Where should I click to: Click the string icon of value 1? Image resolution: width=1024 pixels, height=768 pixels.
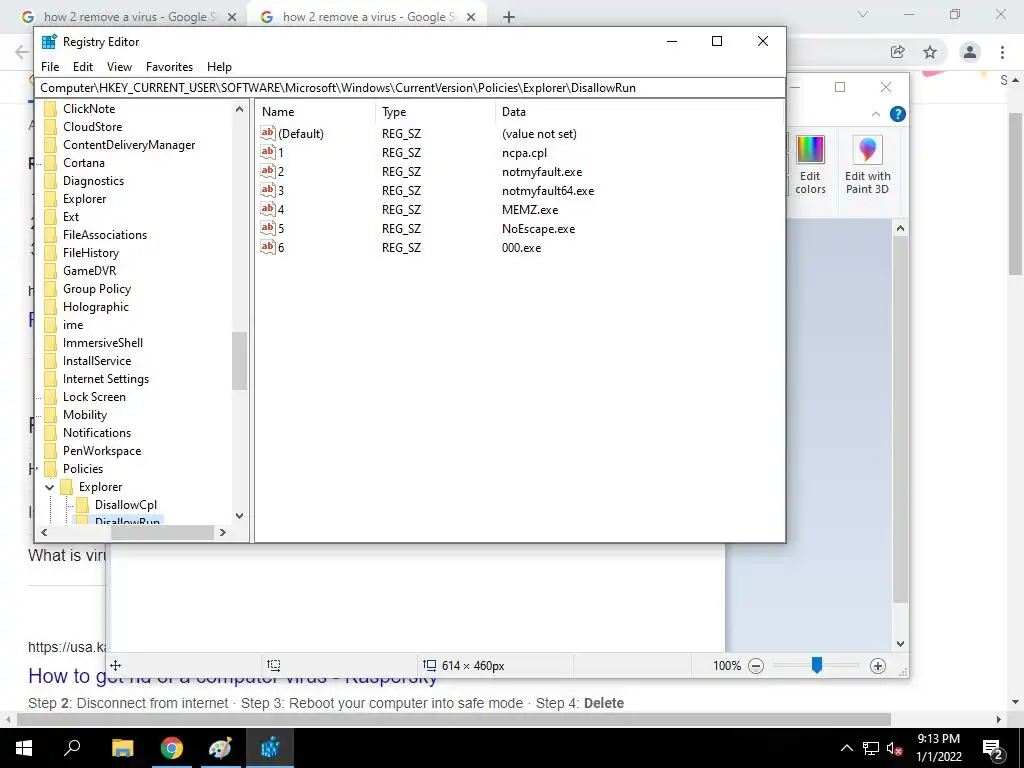[x=268, y=152]
